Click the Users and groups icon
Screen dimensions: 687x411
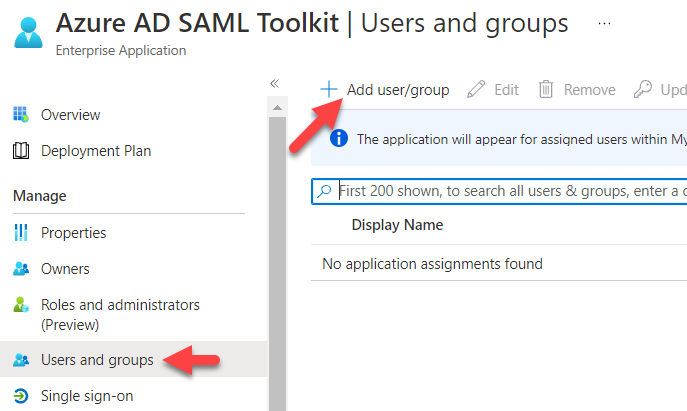tap(21, 360)
